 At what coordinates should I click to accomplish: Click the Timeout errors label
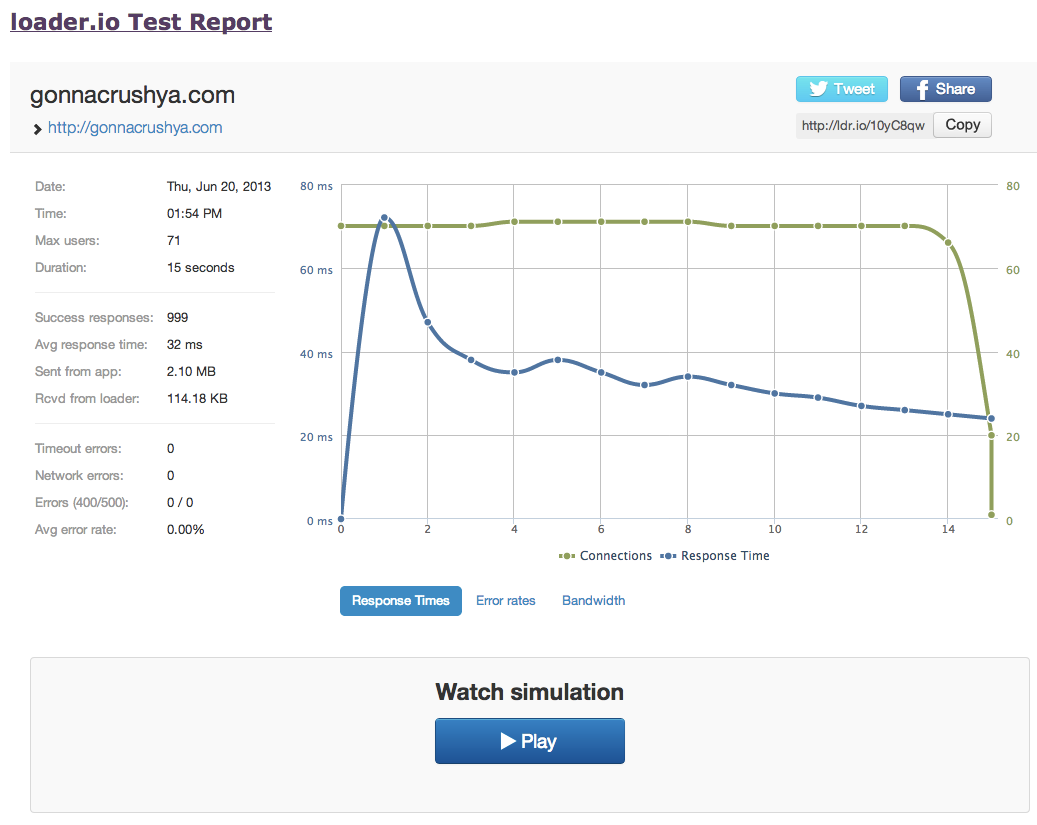tap(78, 449)
